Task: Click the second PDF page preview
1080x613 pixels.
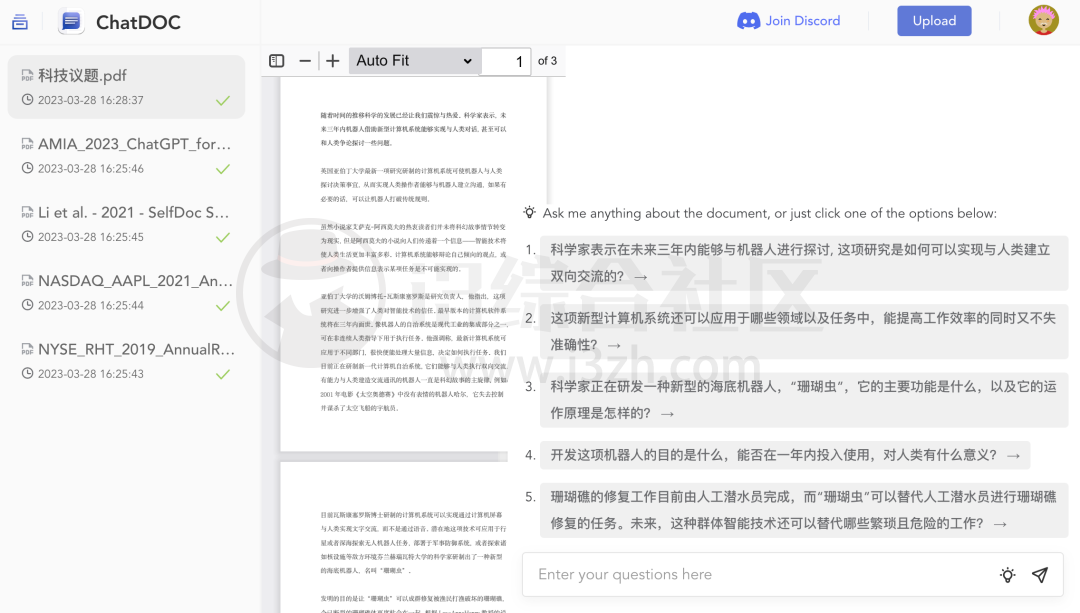Action: (394, 537)
